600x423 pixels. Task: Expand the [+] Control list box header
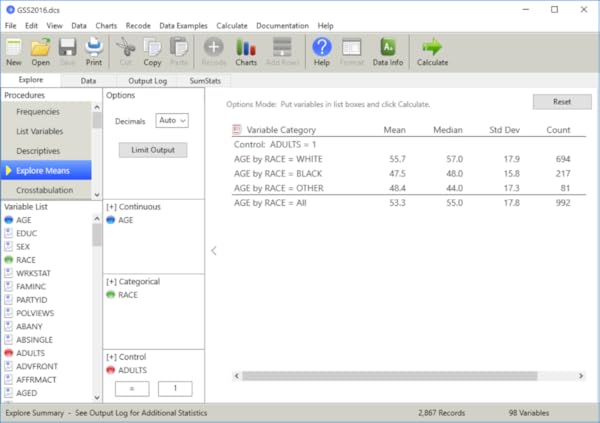[126, 357]
